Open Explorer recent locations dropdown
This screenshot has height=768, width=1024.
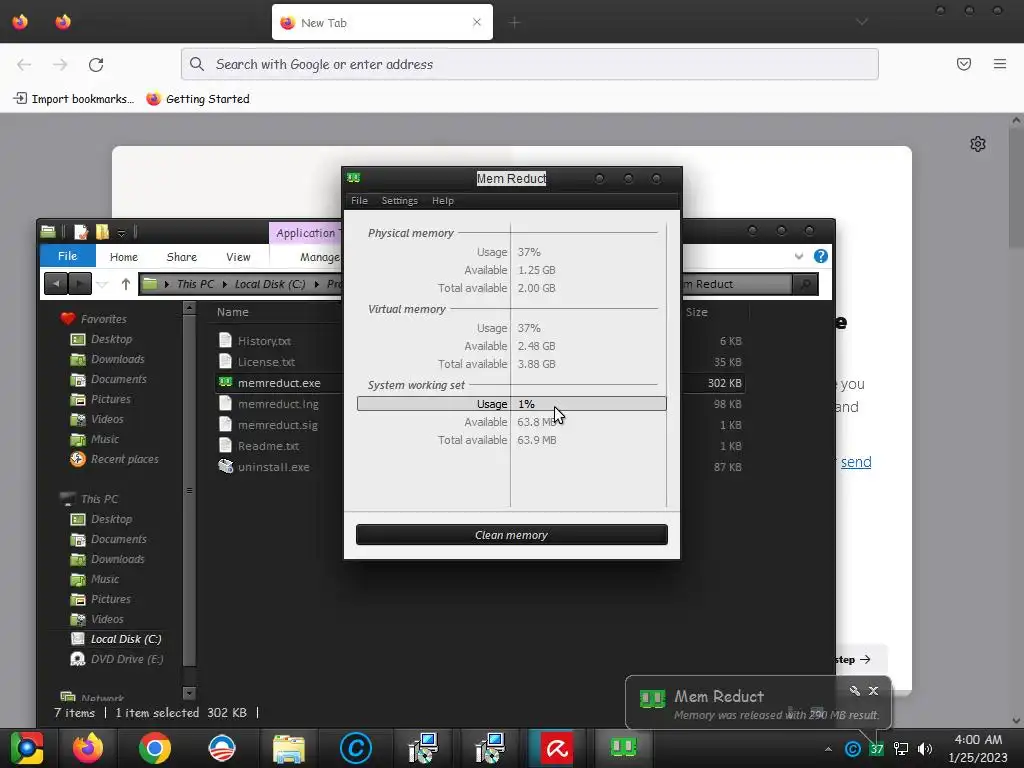tap(103, 285)
